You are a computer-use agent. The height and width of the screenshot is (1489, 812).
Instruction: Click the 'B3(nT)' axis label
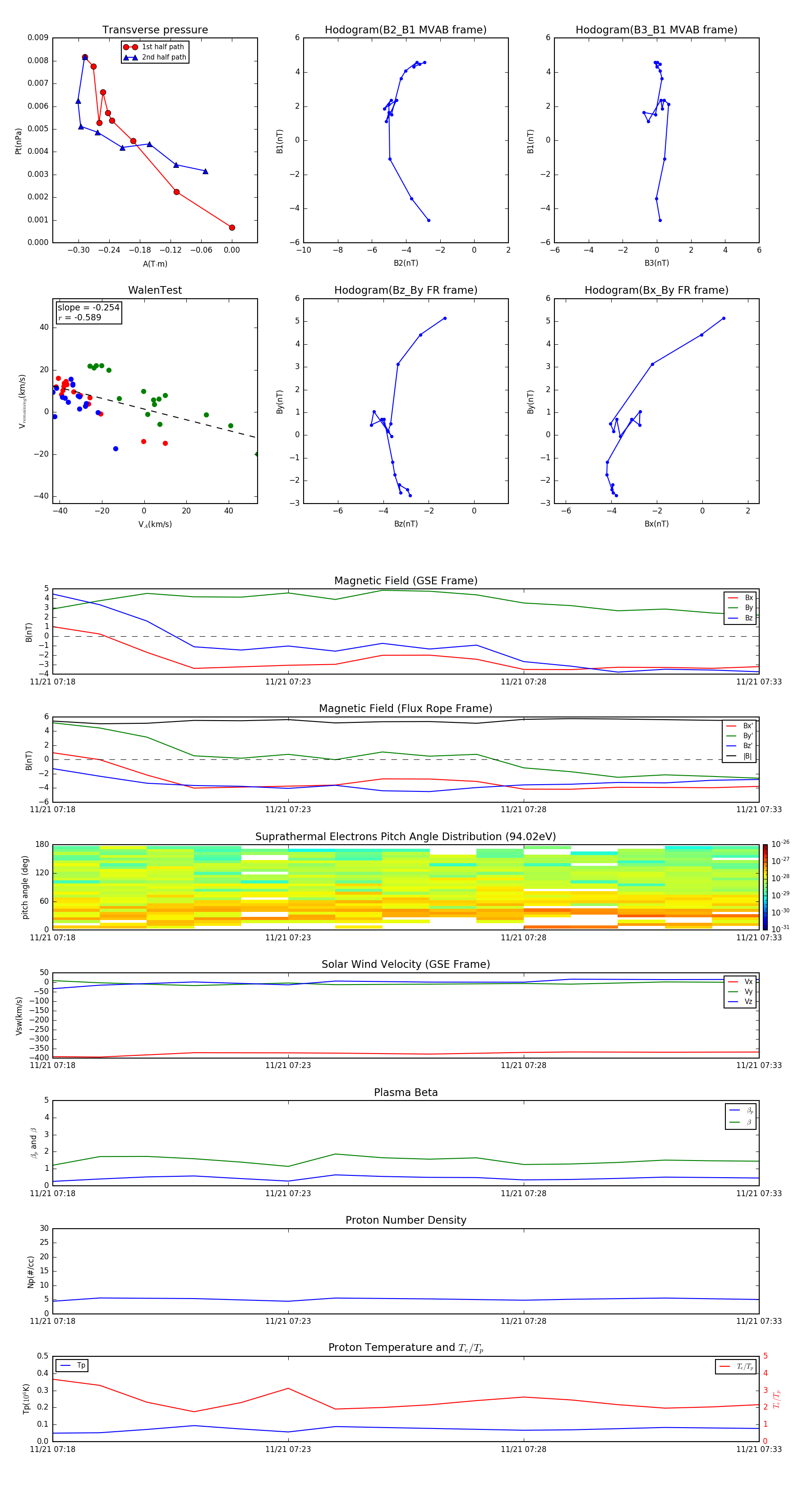click(656, 263)
